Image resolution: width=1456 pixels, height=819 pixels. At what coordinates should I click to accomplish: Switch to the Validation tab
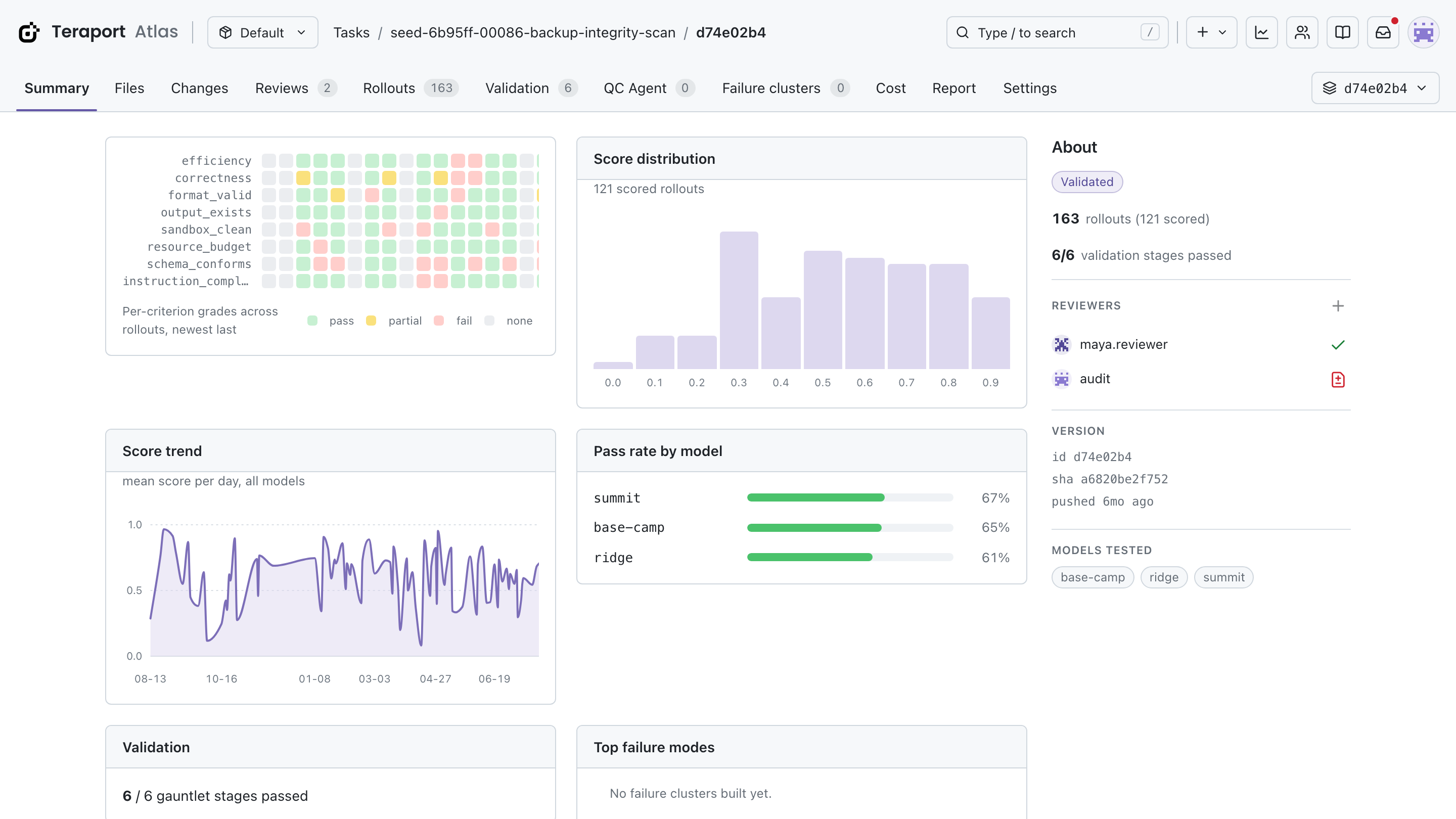pyautogui.click(x=531, y=88)
